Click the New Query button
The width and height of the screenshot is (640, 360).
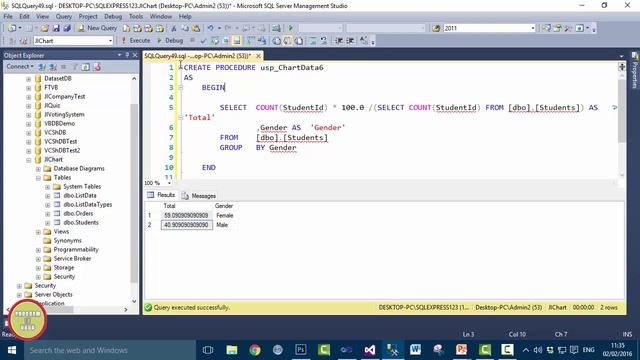(x=98, y=28)
